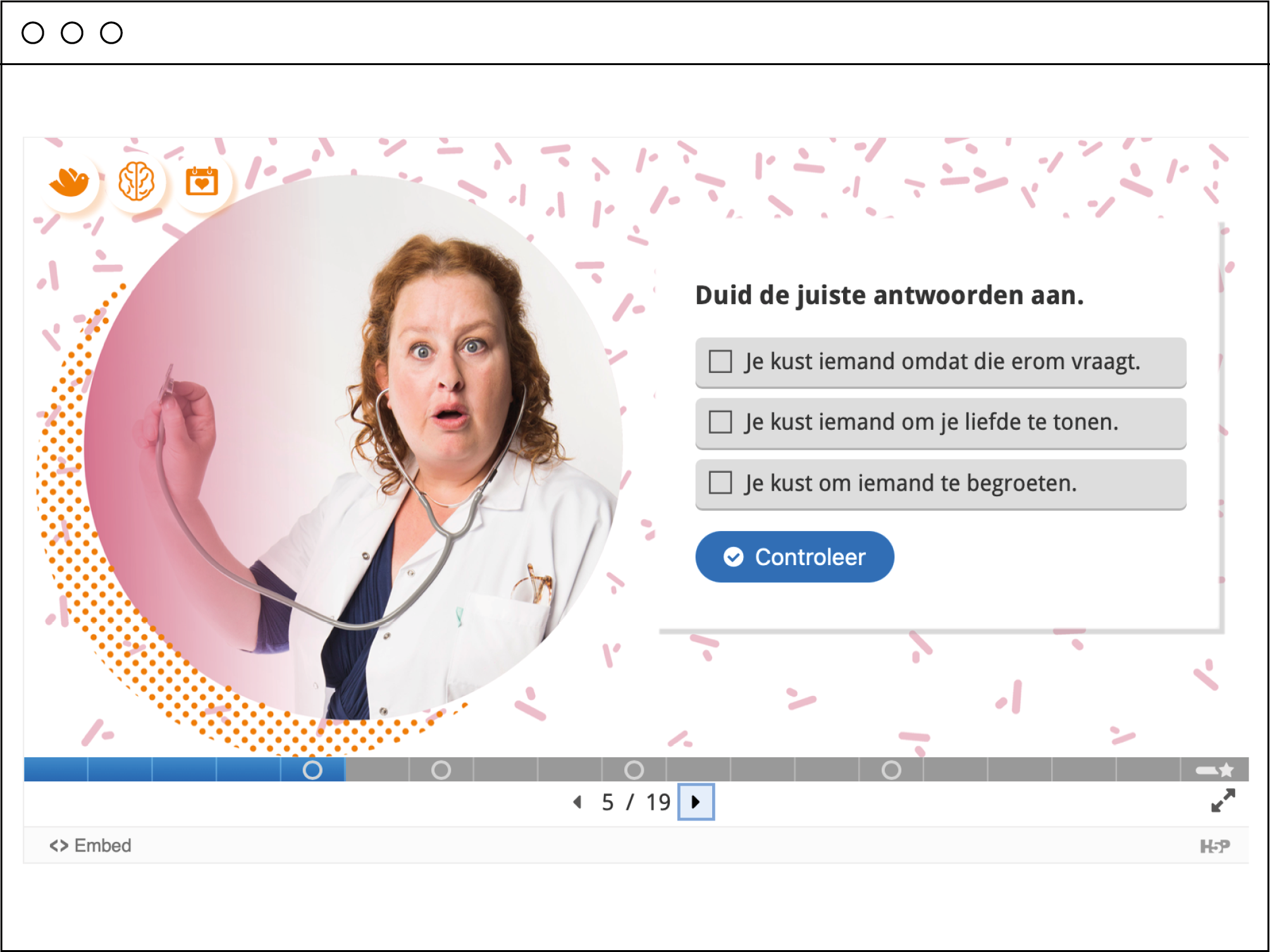1270x952 pixels.
Task: Go to previous slide arrow
Action: 577,802
